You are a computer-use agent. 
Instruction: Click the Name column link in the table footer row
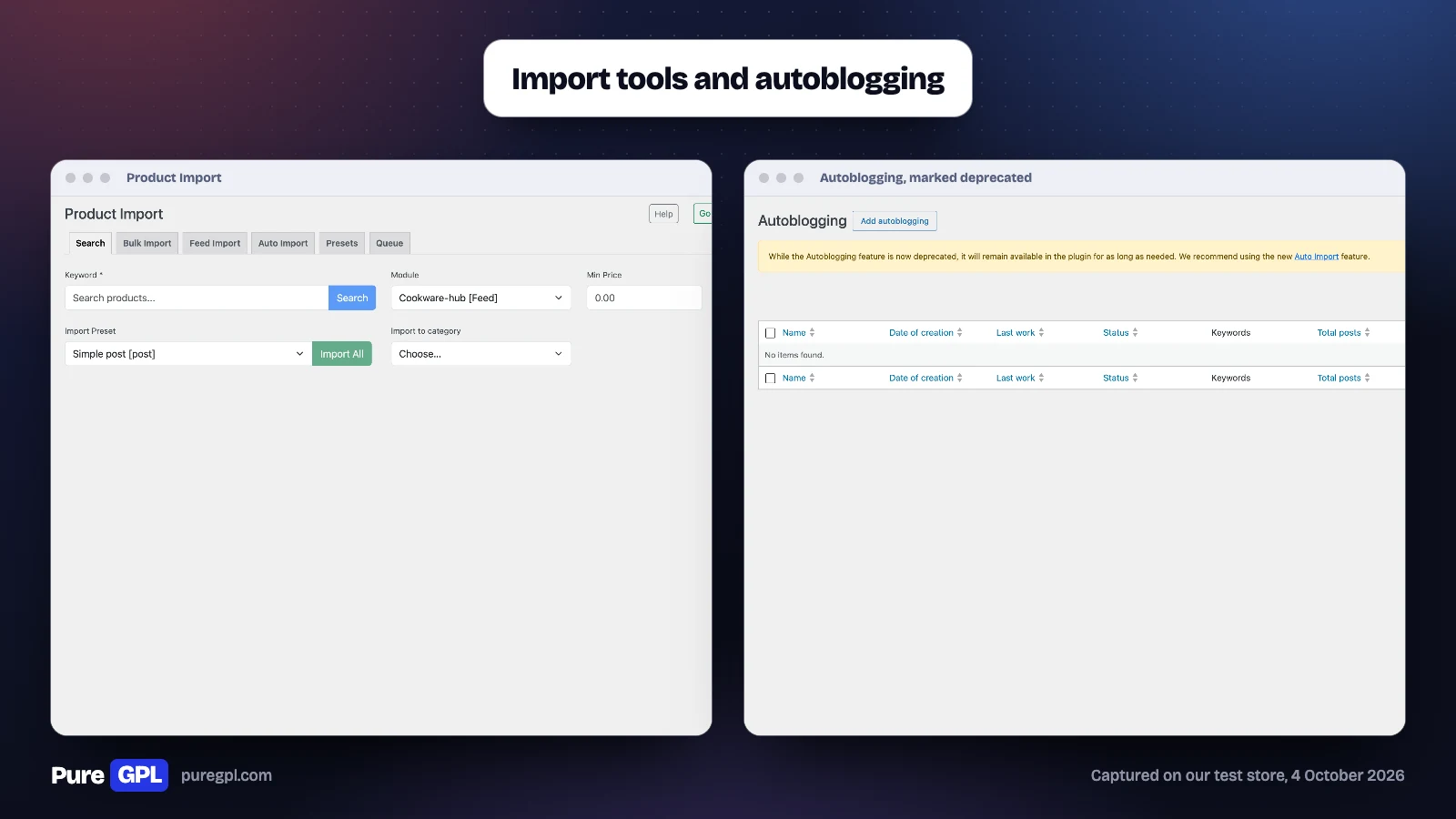click(x=794, y=379)
